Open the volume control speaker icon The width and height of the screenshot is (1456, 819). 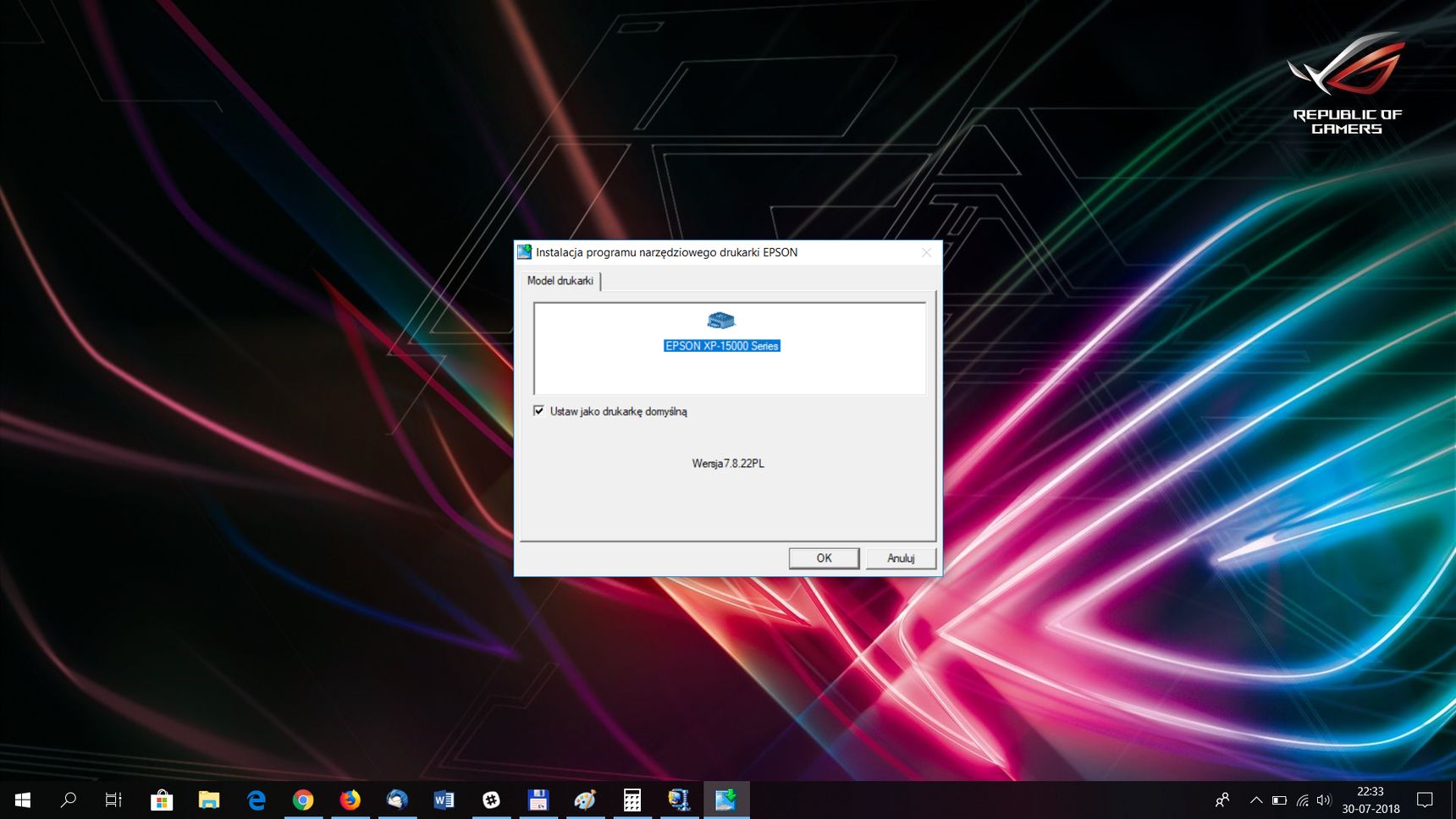pos(1324,800)
